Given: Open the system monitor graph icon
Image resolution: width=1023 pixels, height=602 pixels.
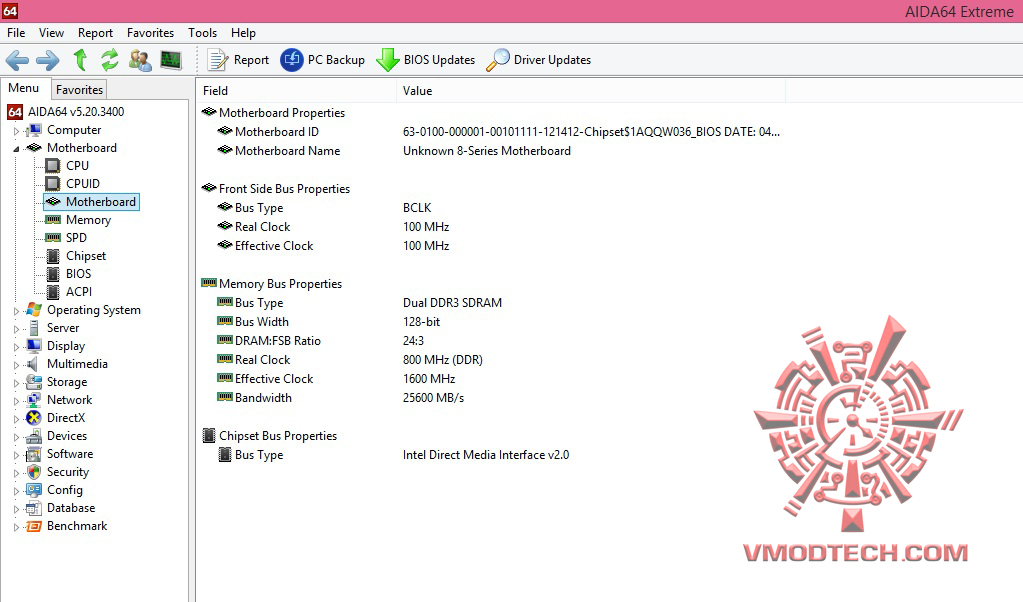Looking at the screenshot, I should pos(171,60).
